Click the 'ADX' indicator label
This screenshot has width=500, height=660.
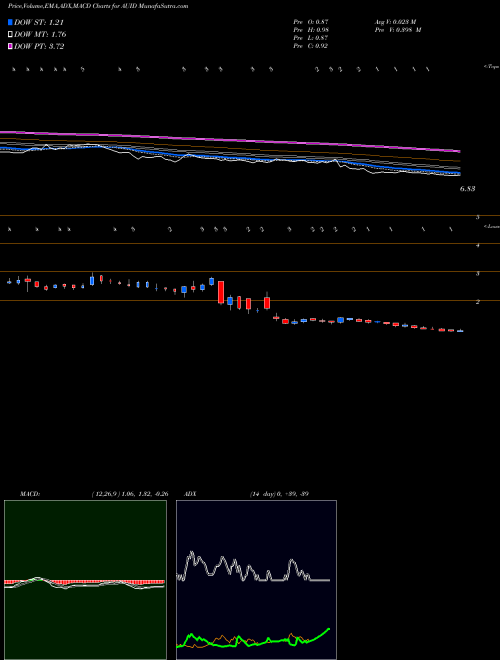click(190, 494)
